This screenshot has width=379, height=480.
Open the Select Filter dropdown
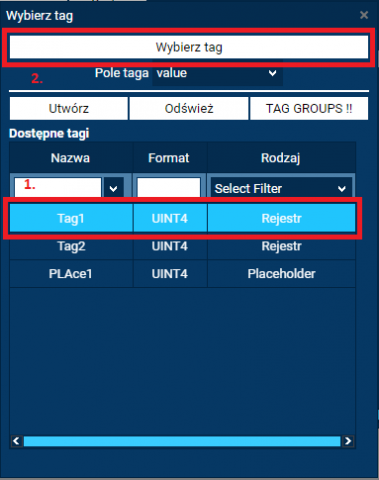tap(281, 189)
